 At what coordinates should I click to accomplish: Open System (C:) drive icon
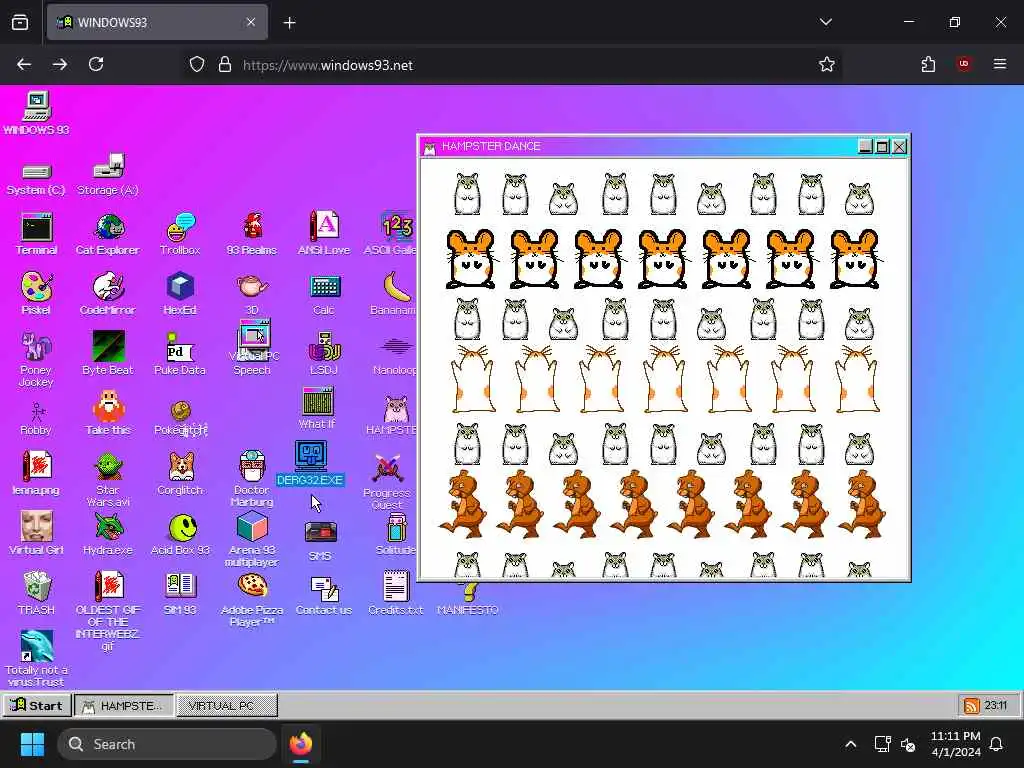click(x=36, y=178)
